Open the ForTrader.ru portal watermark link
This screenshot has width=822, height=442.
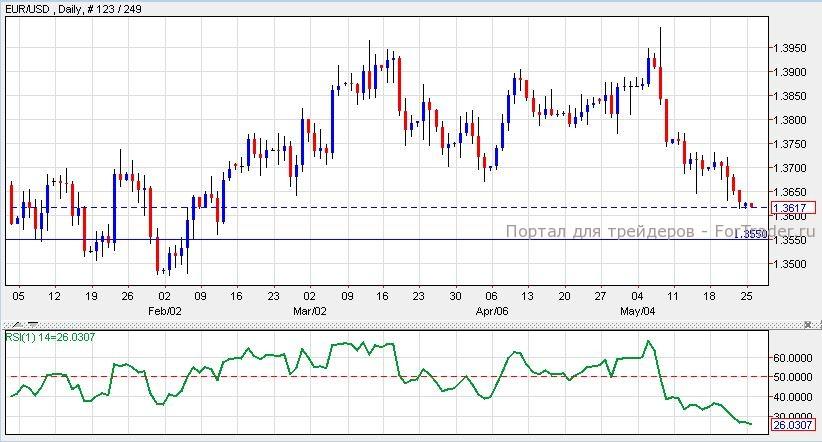660,231
